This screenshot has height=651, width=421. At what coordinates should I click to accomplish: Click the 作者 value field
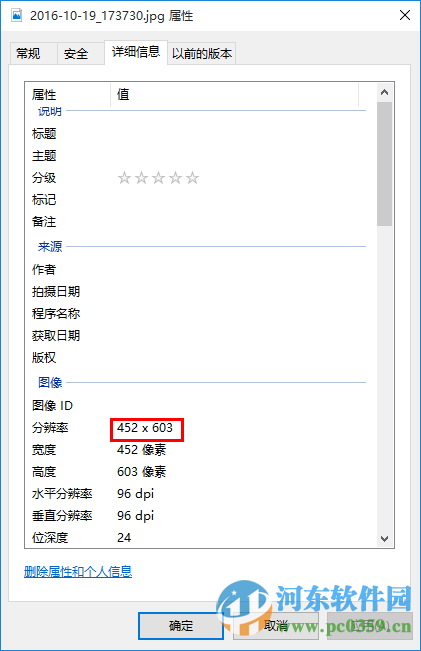tap(239, 269)
